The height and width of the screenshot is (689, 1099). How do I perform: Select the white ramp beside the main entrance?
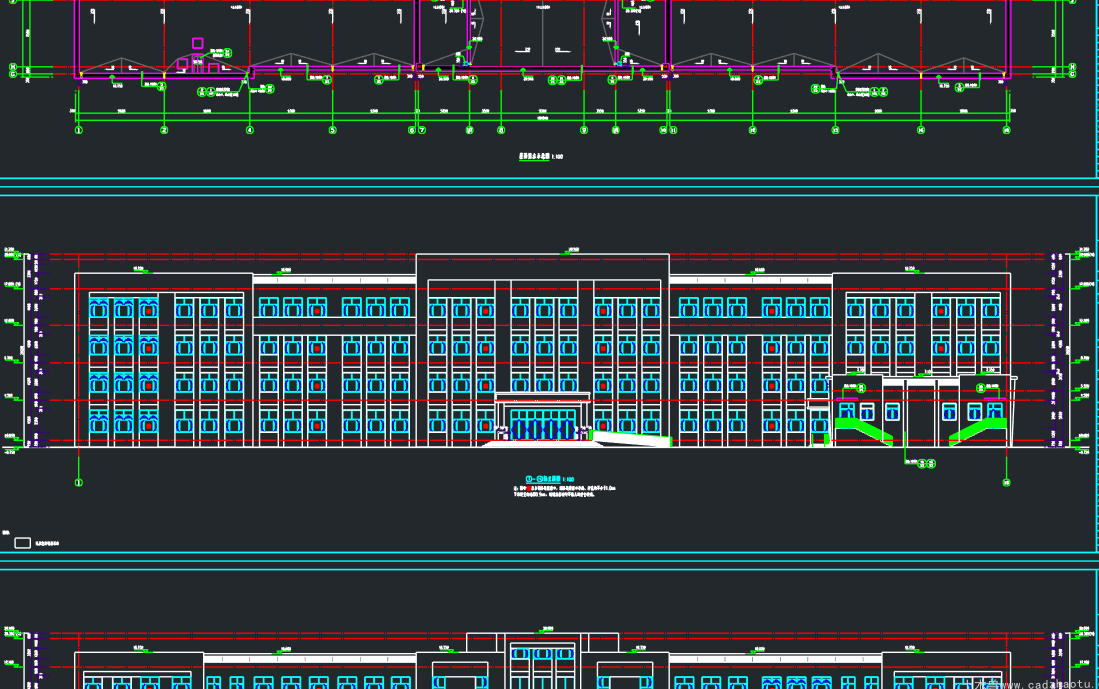point(631,439)
